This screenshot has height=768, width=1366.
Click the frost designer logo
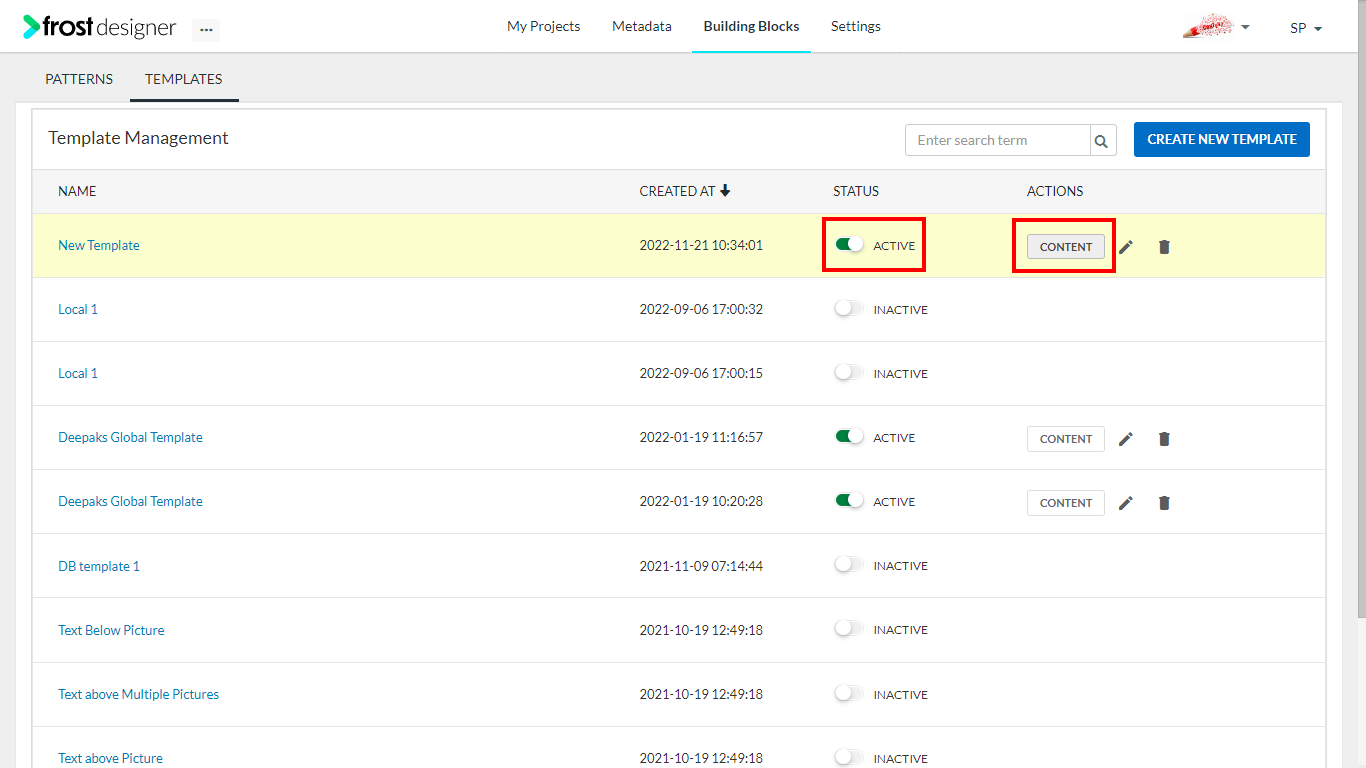100,27
